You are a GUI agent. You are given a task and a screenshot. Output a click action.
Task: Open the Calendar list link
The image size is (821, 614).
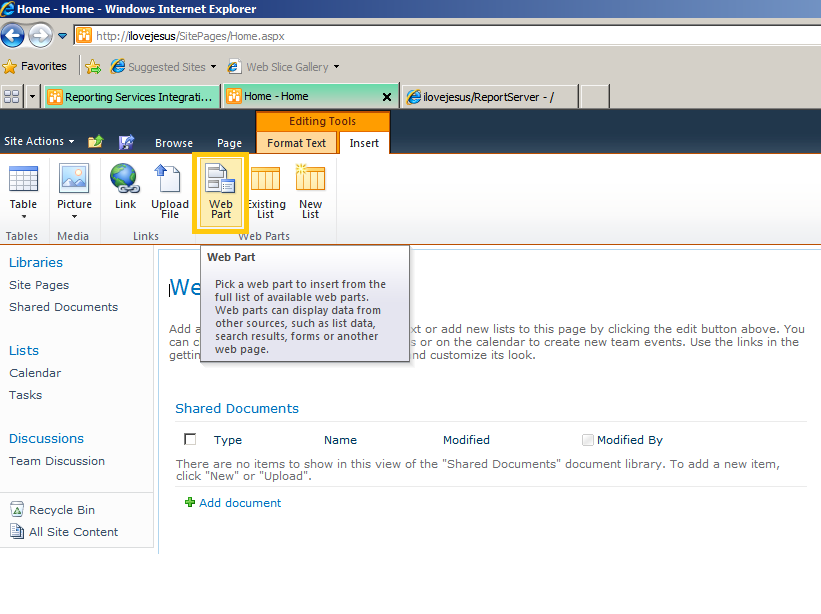tap(35, 373)
